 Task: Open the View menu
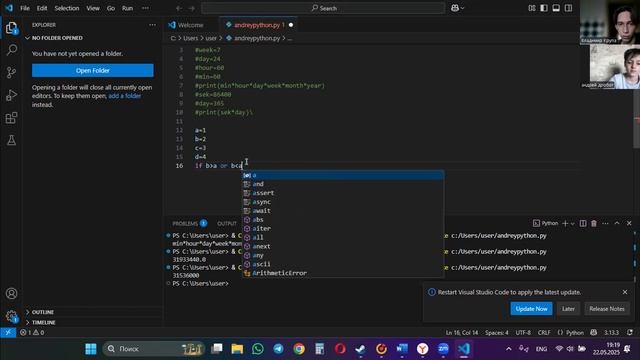tap(93, 8)
